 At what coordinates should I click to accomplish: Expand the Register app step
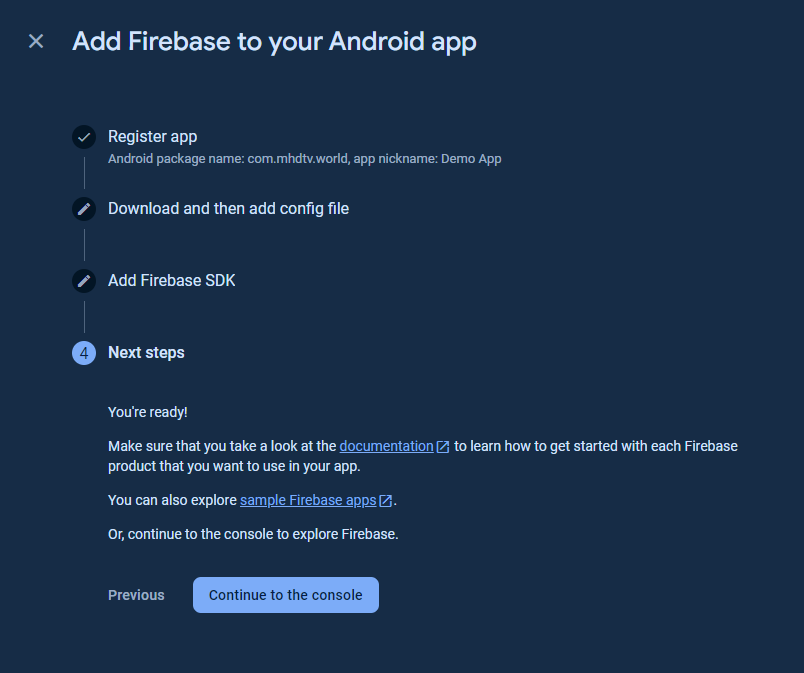click(x=152, y=136)
